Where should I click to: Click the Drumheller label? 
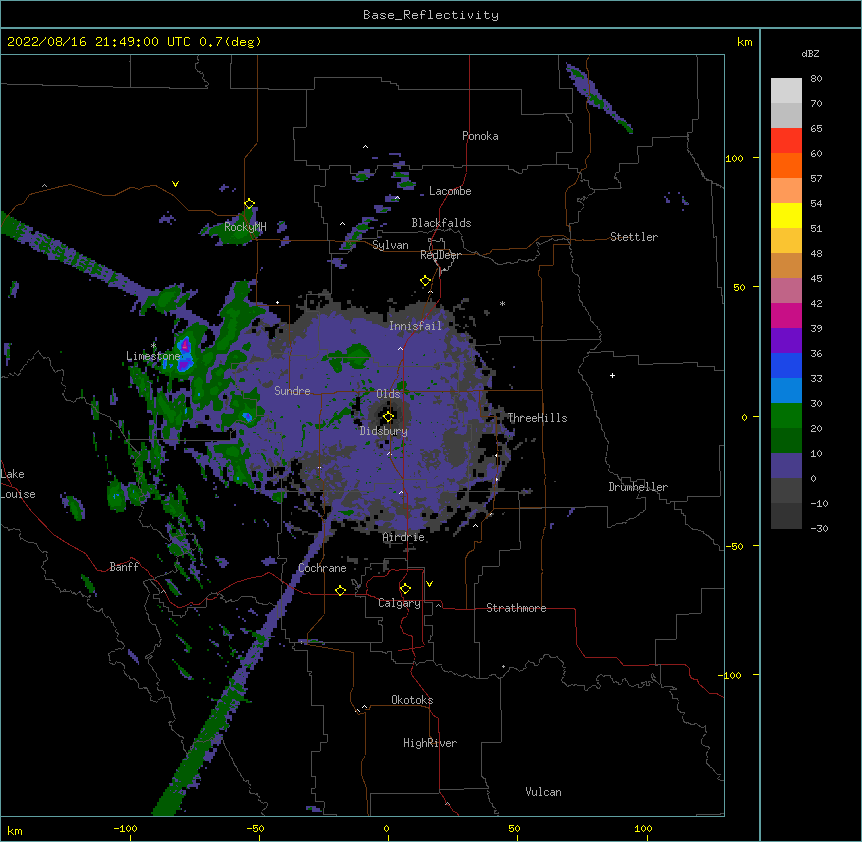tap(638, 487)
